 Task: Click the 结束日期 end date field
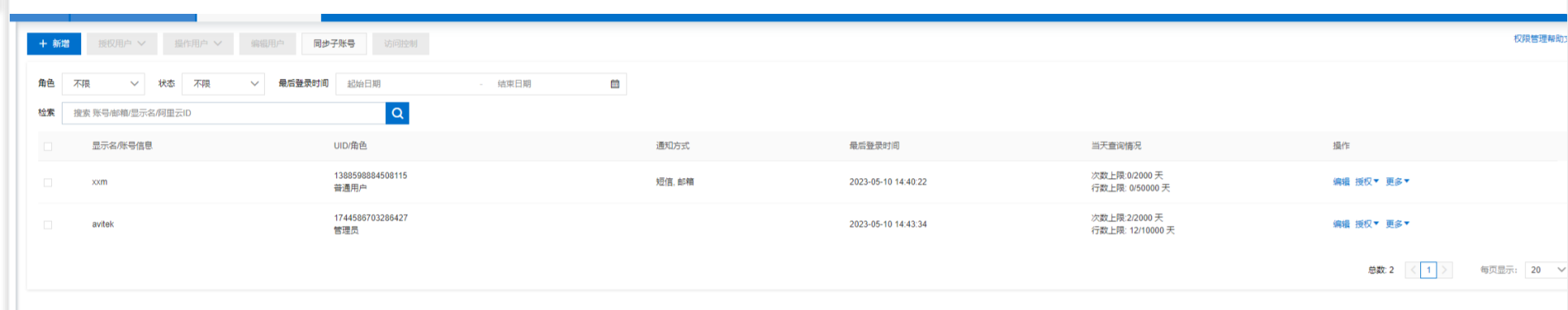click(548, 84)
